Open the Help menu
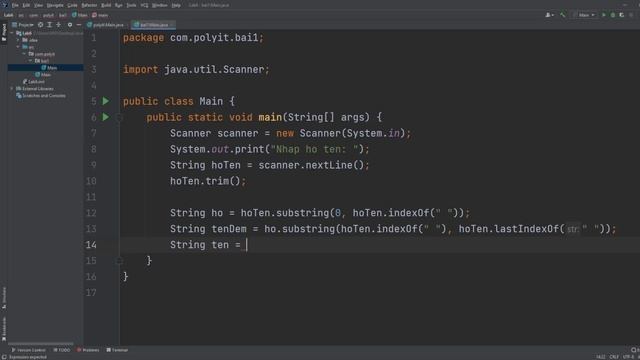 pyautogui.click(x=176, y=5)
